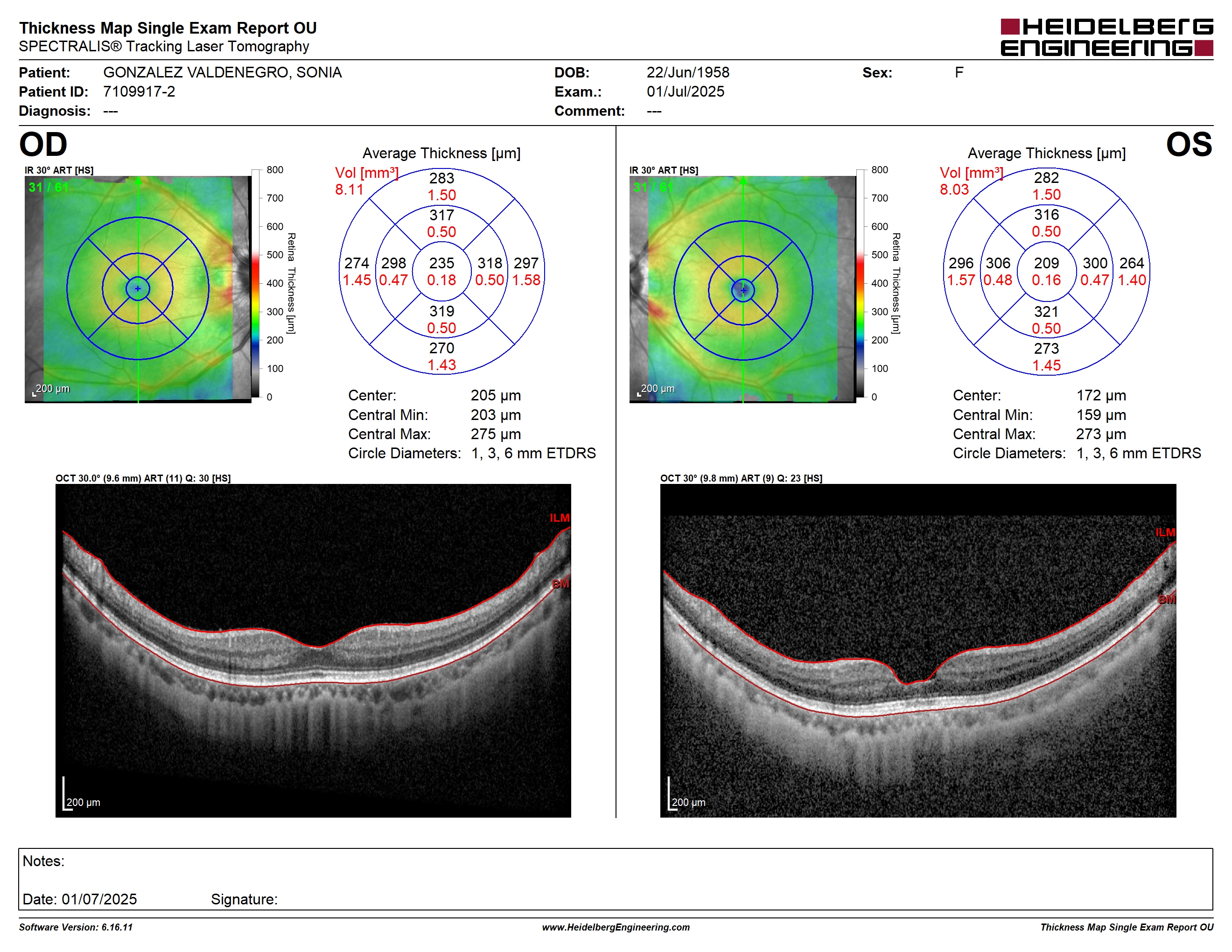Screen dimensions: 1232x952
Task: Click the OD OCT B-scan image
Action: (313, 650)
